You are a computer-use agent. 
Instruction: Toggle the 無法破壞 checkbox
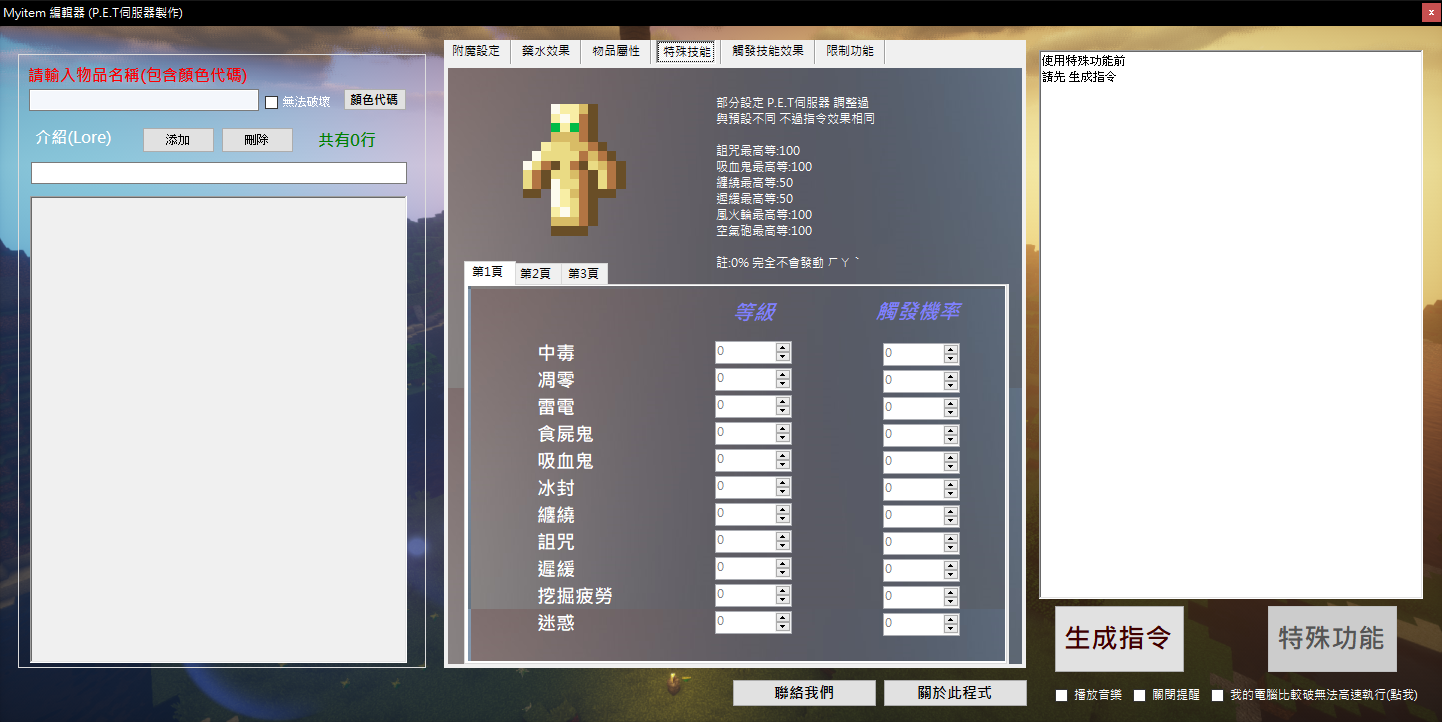click(271, 102)
